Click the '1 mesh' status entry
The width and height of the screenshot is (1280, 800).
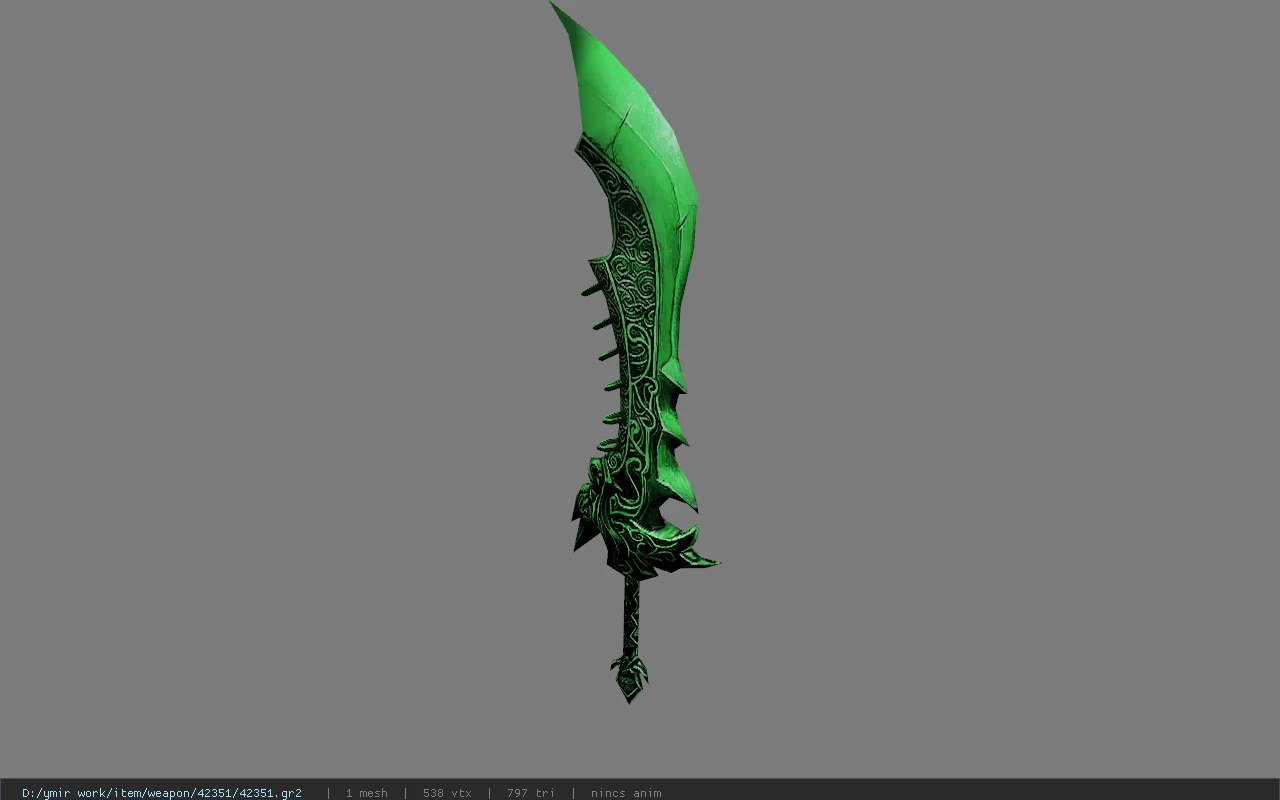coord(366,793)
